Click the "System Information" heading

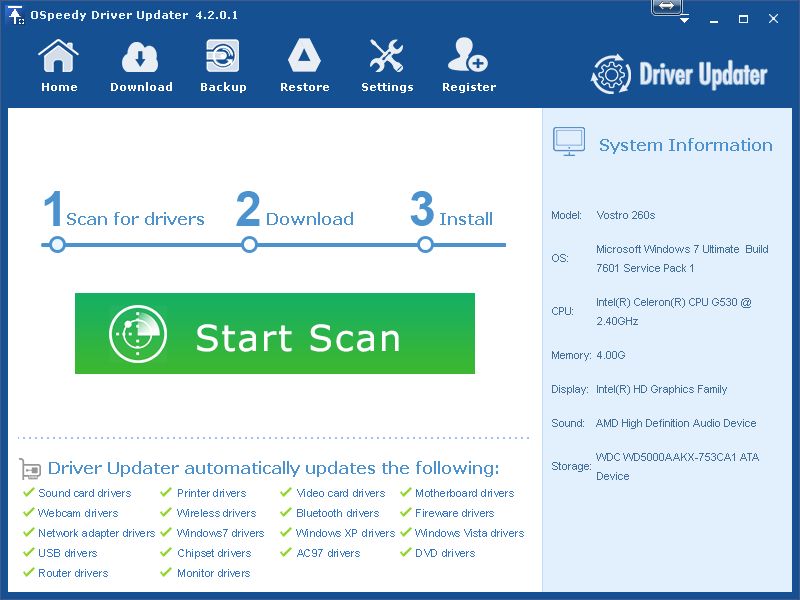point(685,145)
